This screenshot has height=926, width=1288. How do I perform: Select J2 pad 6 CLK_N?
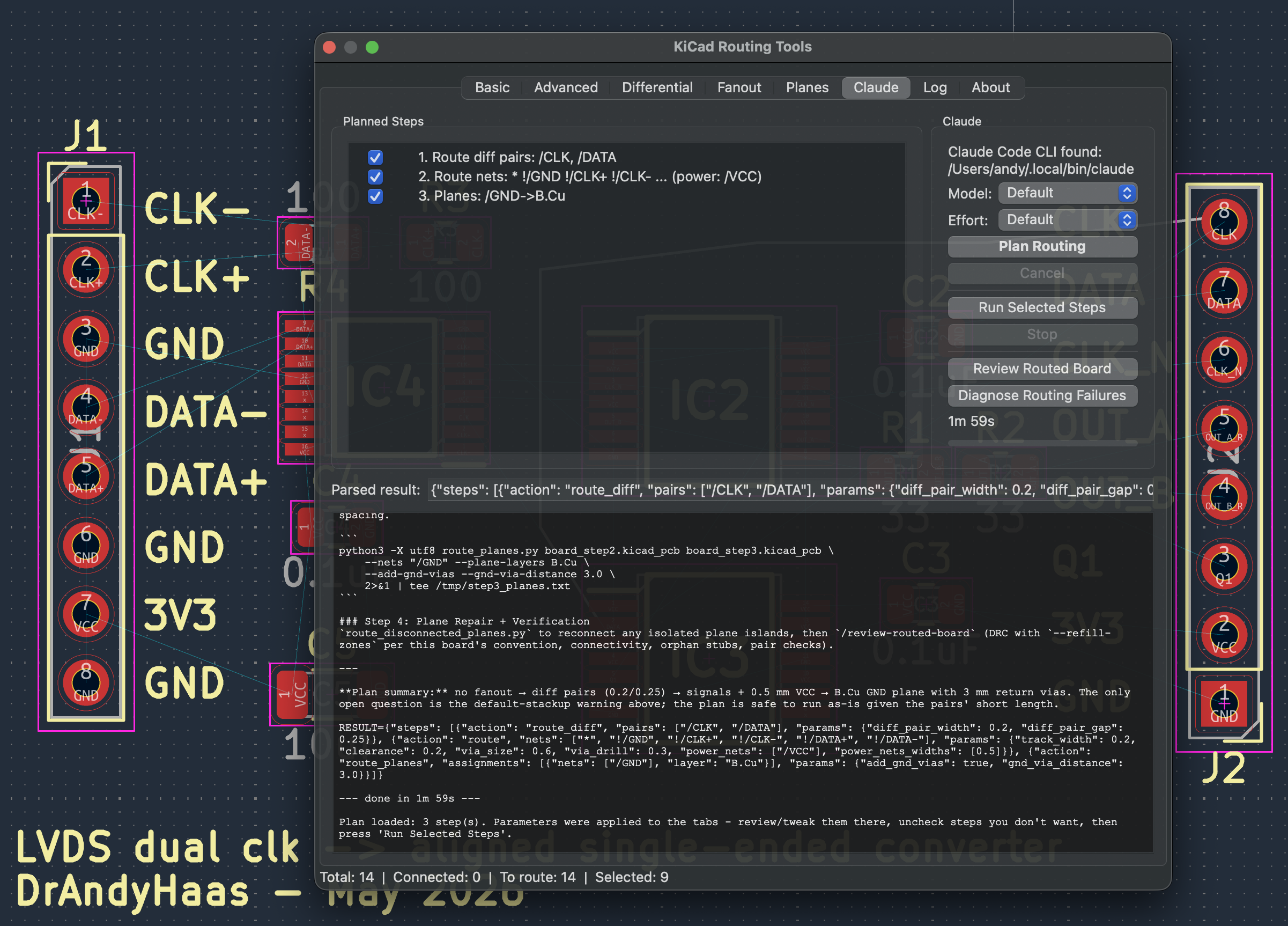coord(1224,359)
